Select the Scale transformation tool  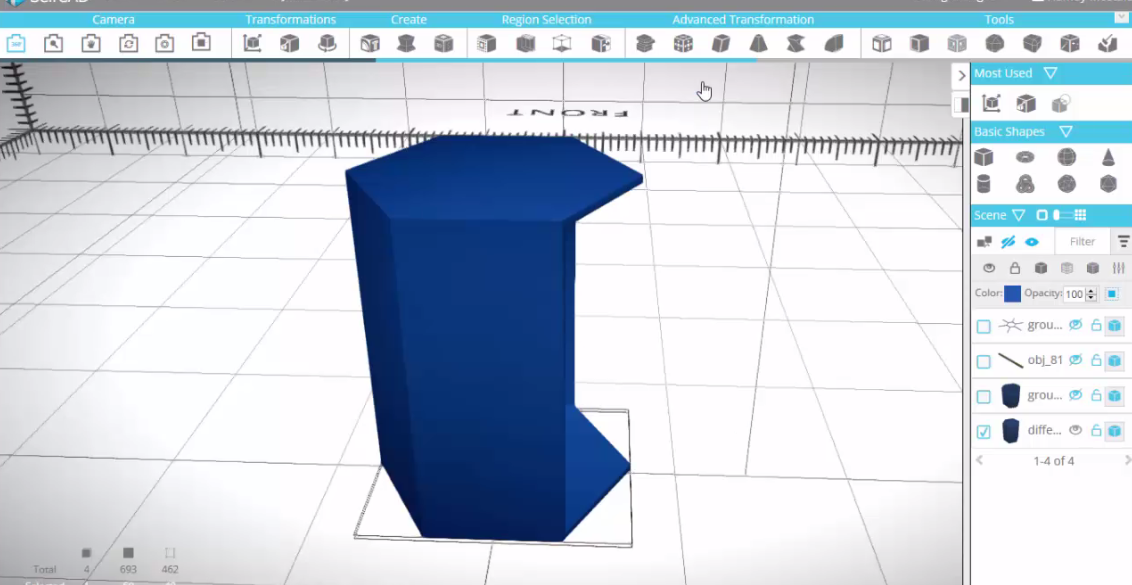click(x=289, y=43)
